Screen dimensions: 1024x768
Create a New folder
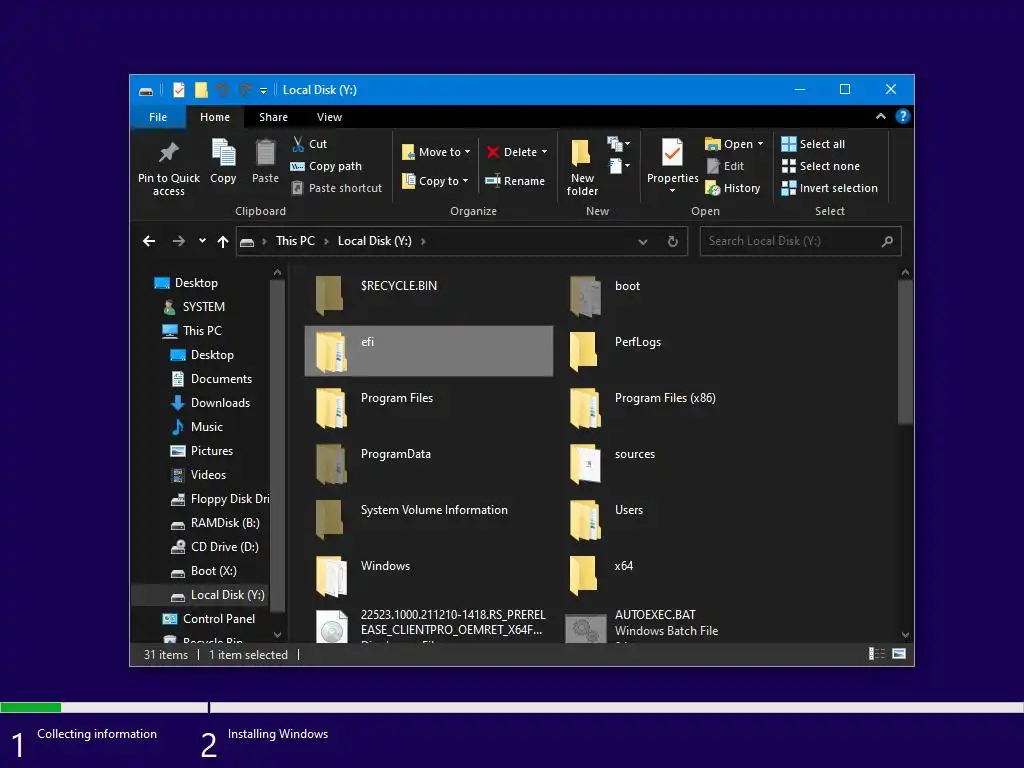[582, 167]
